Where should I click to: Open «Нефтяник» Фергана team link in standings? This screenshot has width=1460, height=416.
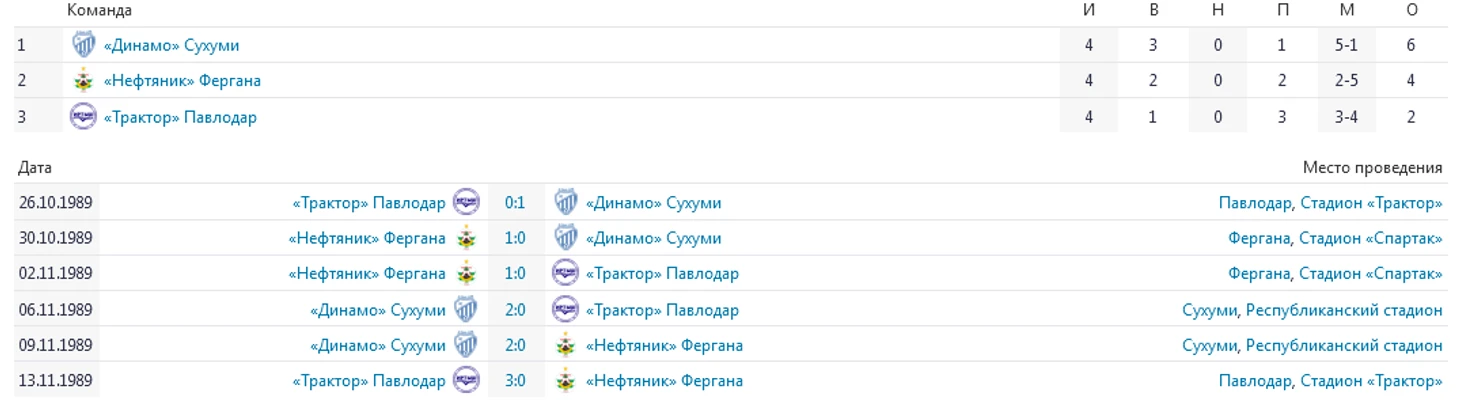pos(182,81)
